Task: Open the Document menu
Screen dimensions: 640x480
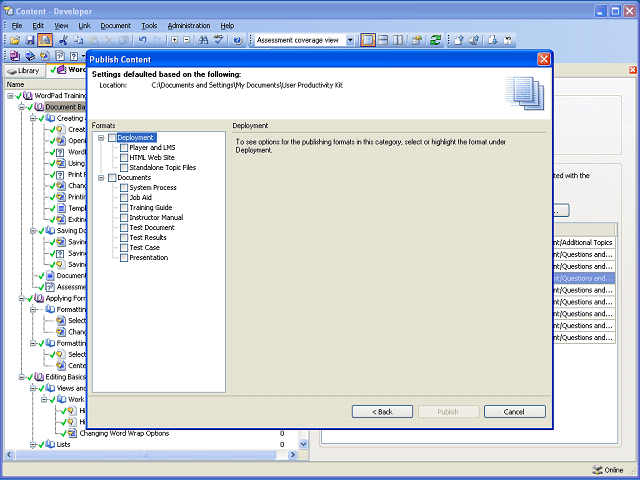Action: point(116,26)
